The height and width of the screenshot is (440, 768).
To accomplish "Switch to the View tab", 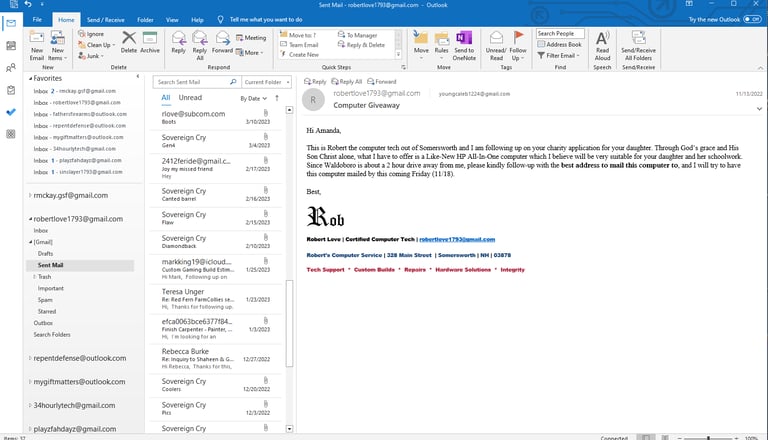I will [172, 20].
